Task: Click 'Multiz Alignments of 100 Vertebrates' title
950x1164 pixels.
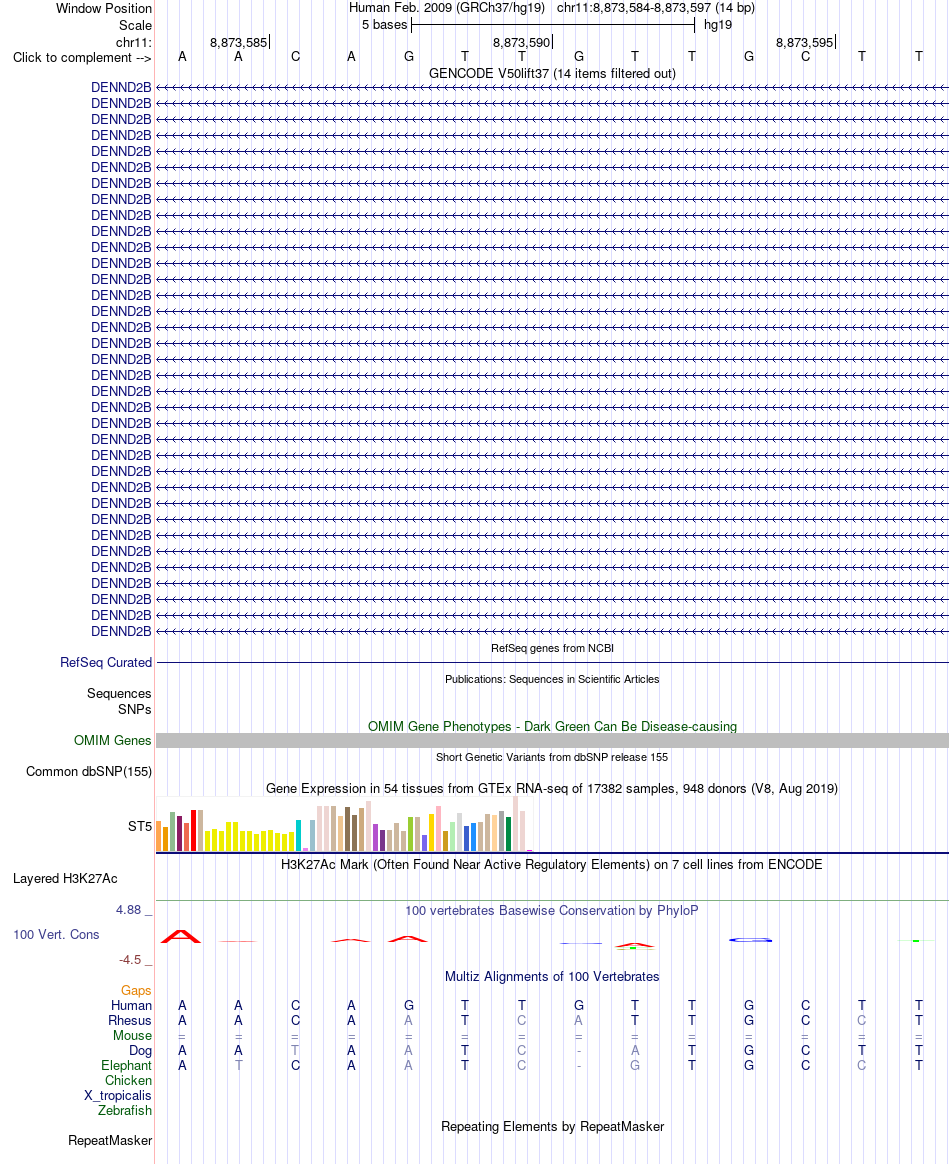Action: (x=552, y=976)
